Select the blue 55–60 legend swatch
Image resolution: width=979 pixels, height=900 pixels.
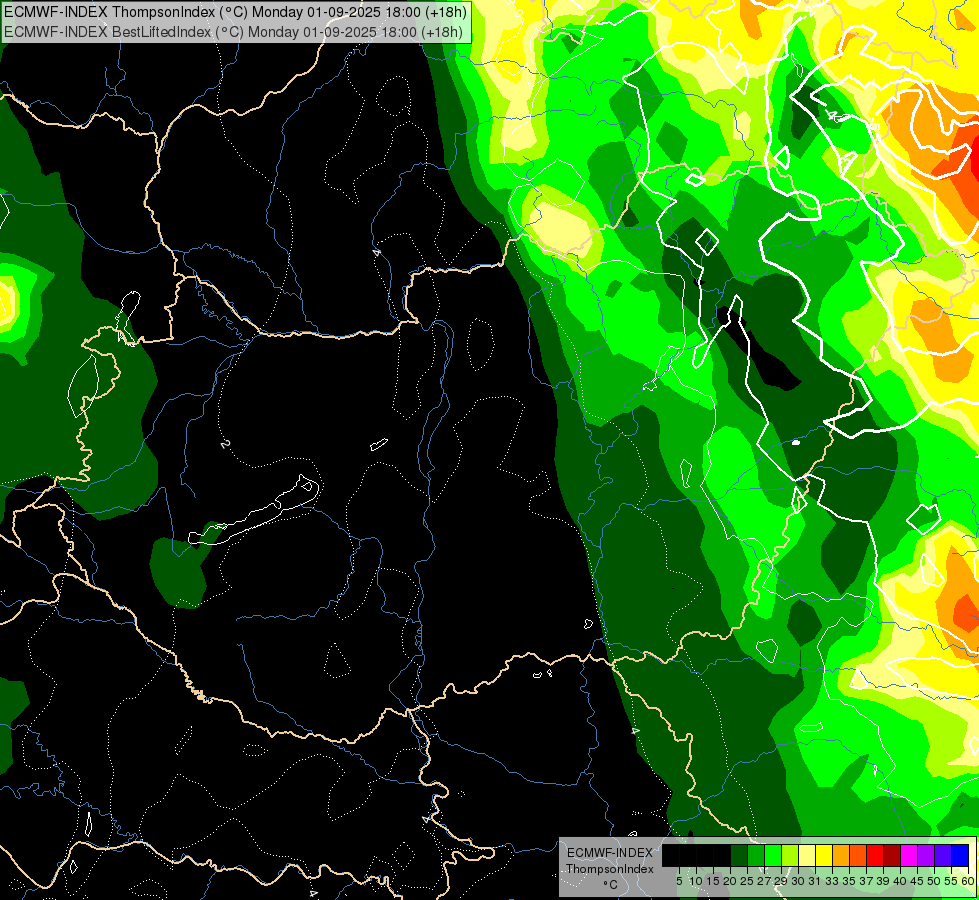[960, 855]
